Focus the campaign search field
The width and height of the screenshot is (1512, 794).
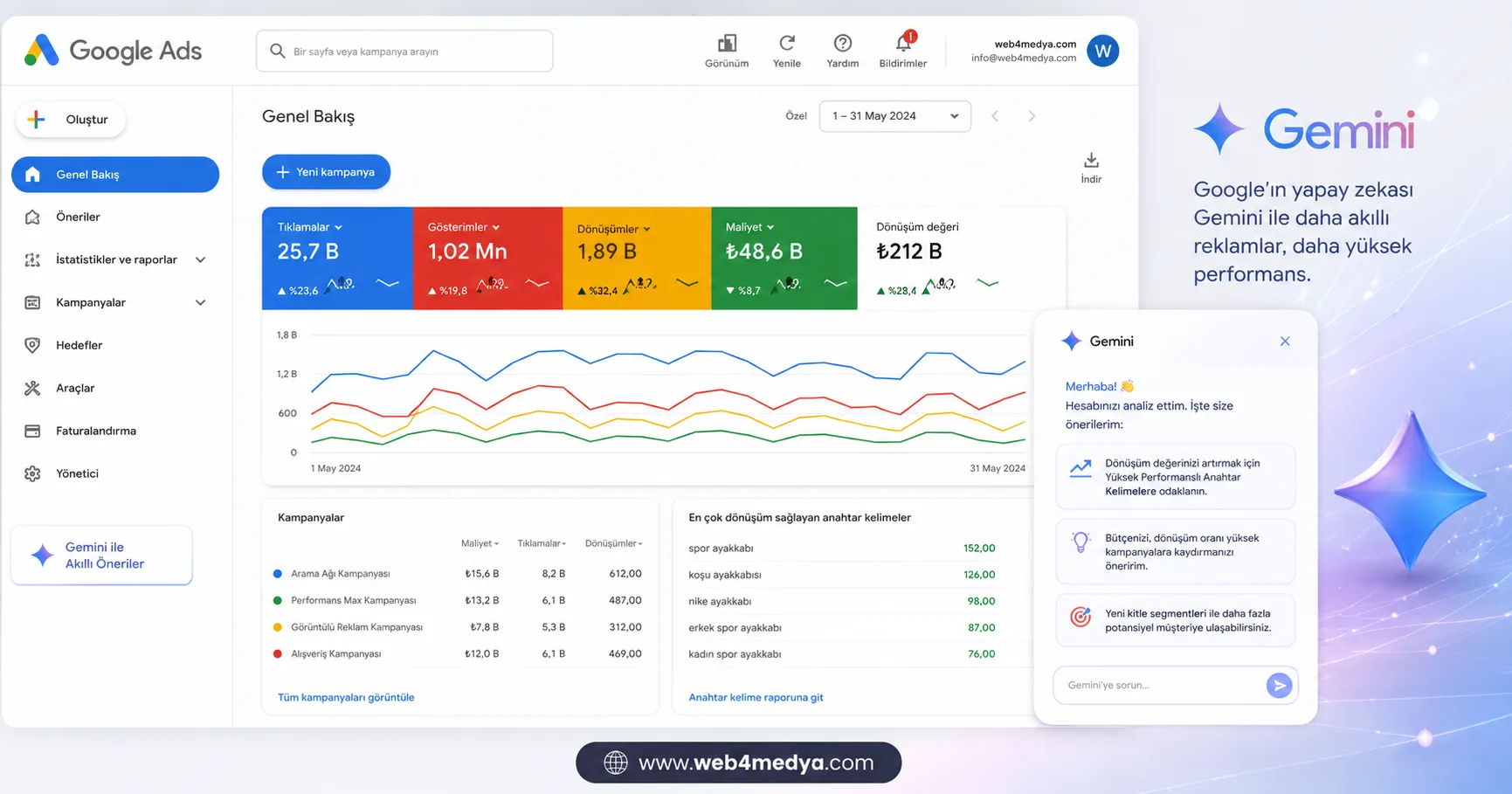pyautogui.click(x=404, y=52)
